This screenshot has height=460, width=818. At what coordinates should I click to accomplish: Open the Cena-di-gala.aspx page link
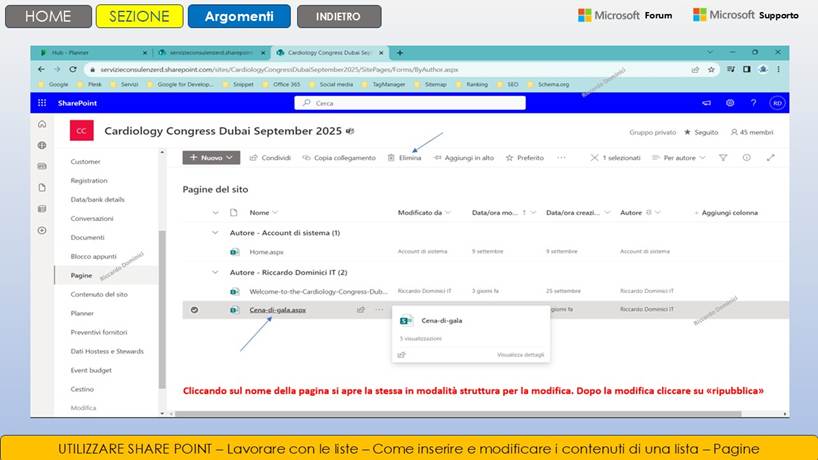click(278, 310)
